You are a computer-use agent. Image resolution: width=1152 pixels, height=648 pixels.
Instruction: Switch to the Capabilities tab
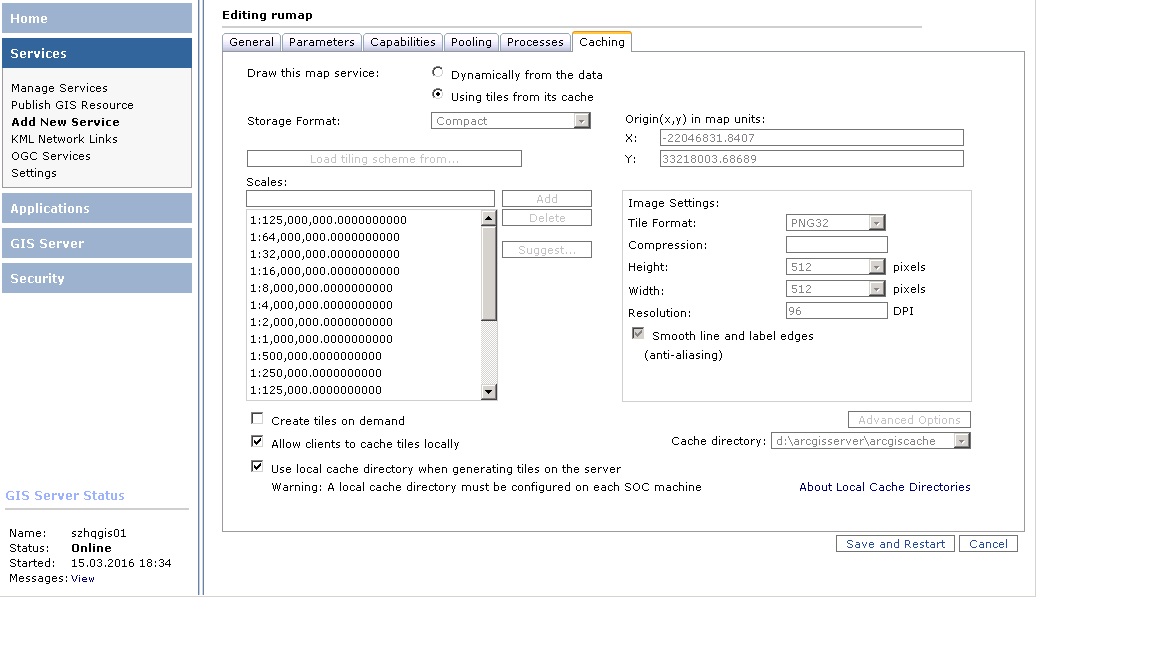click(402, 42)
